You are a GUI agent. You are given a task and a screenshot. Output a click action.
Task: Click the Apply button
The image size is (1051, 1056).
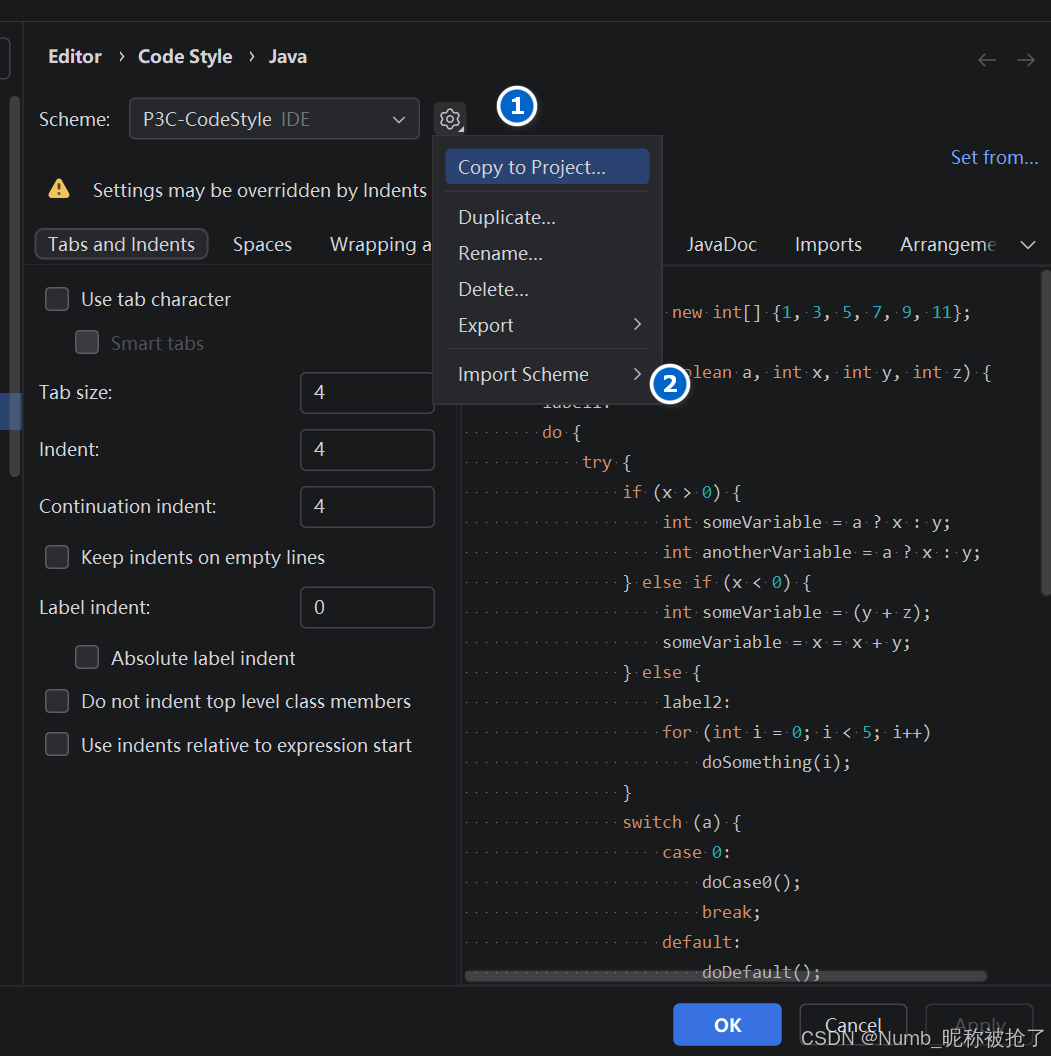click(x=980, y=1024)
